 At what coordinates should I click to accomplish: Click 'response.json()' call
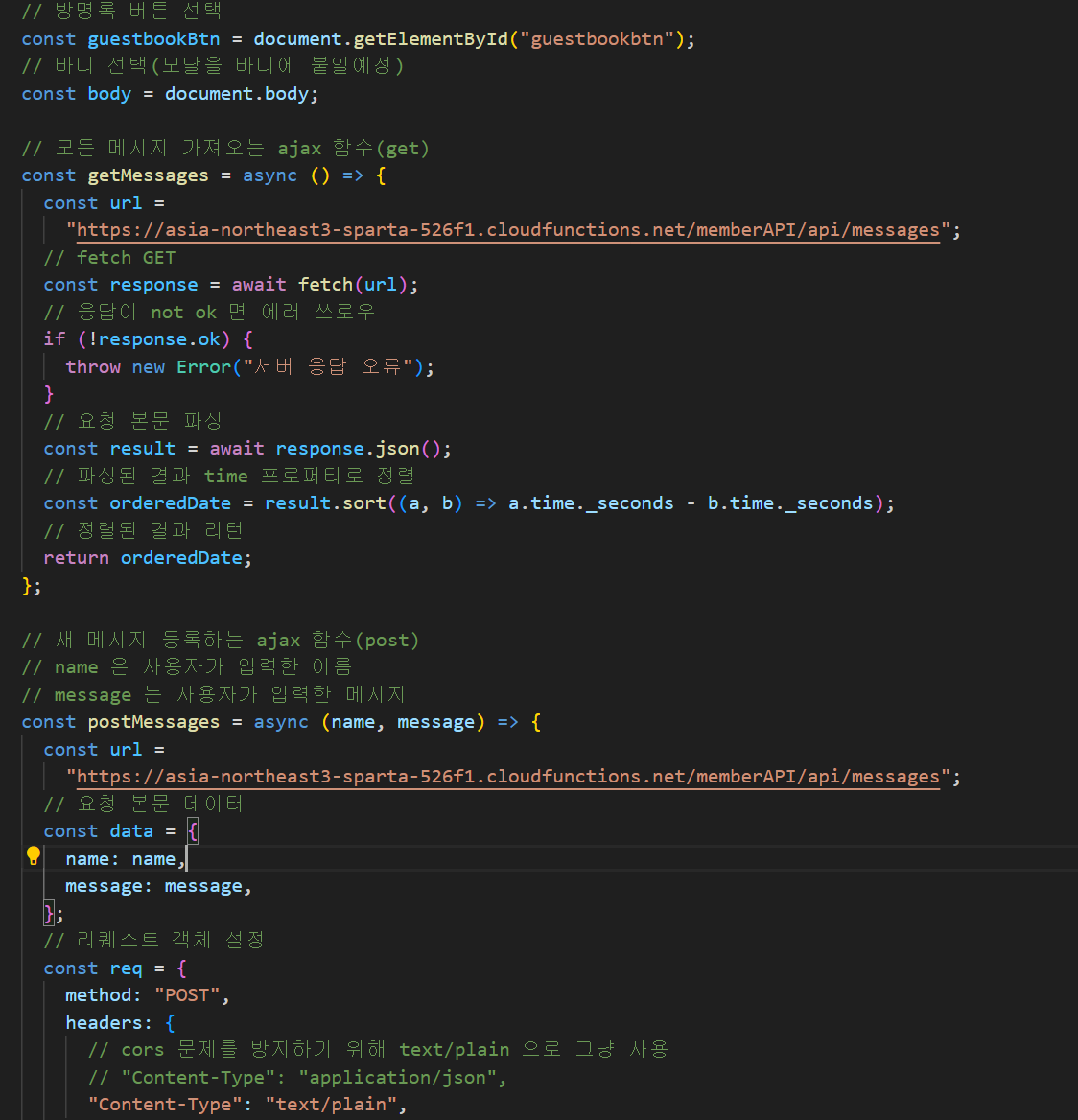pyautogui.click(x=359, y=449)
